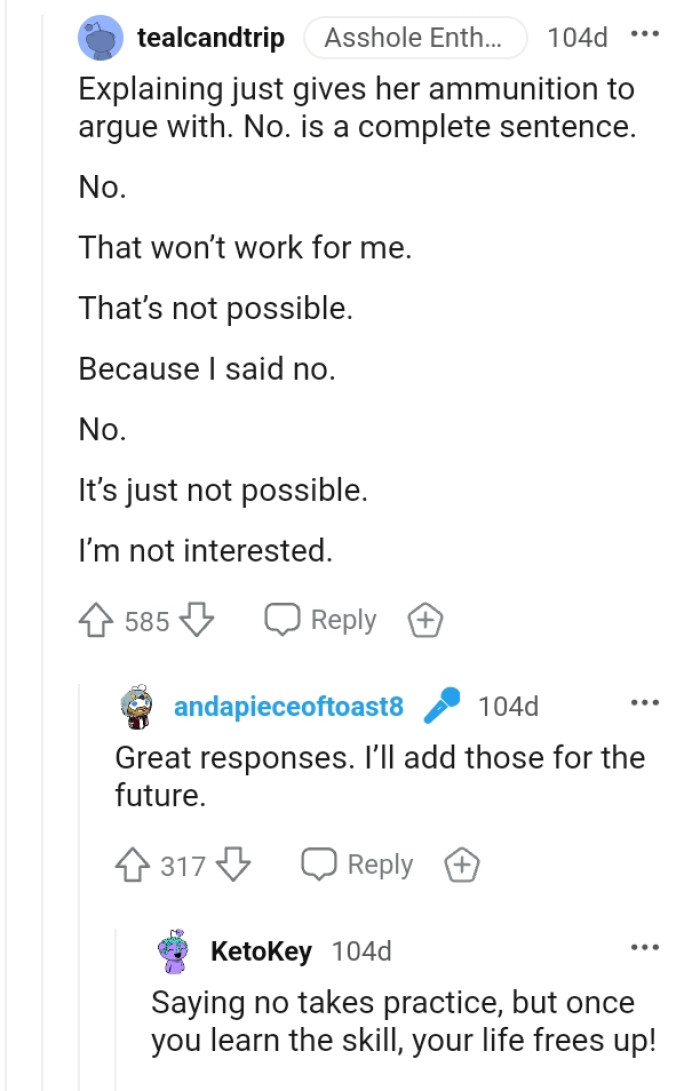Open overflow menu on KetoKey's comment
The image size is (700, 1091).
tap(647, 946)
